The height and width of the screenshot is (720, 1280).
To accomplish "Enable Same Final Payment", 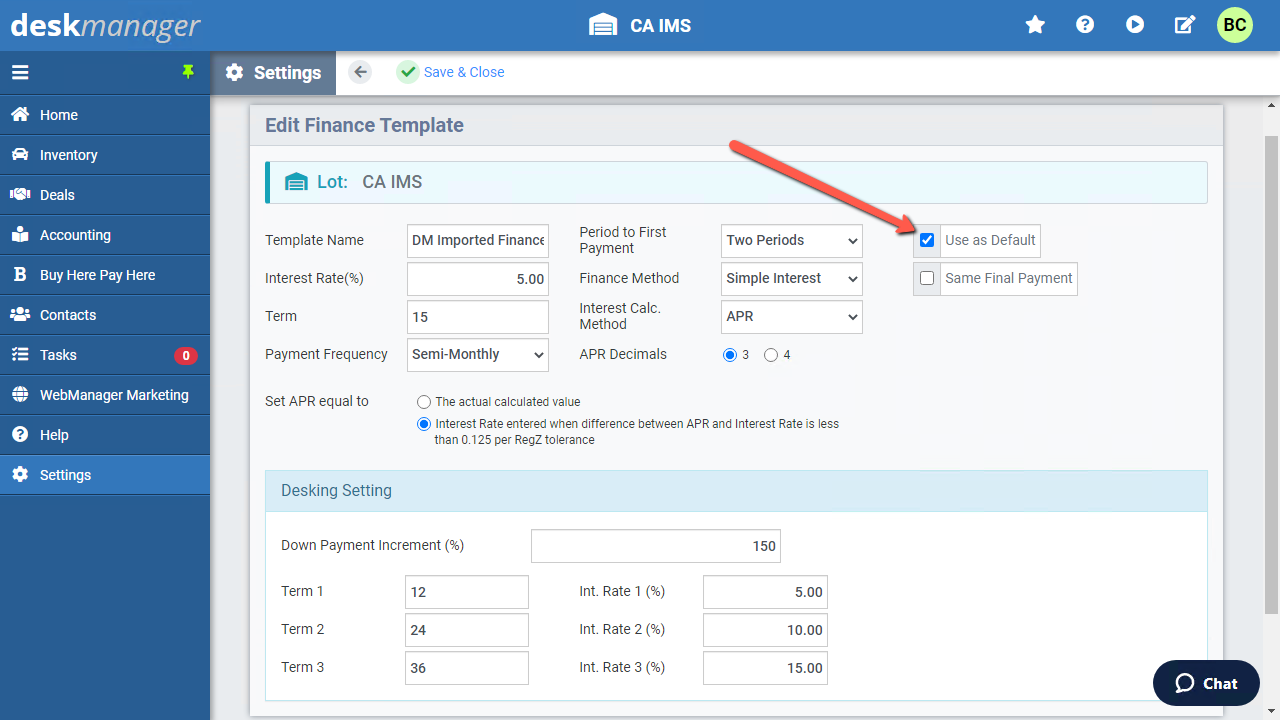I will (927, 278).
